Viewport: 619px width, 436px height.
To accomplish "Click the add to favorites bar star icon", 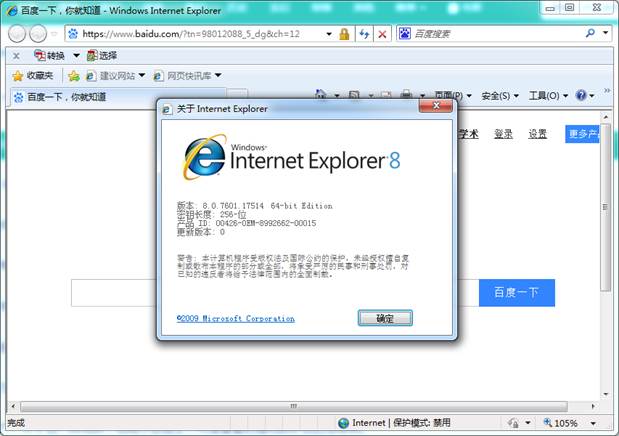I will 73,76.
